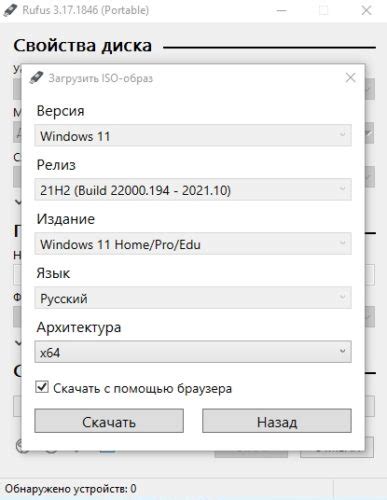Close the Rufus main window
The height and width of the screenshot is (500, 387).
[x=366, y=10]
